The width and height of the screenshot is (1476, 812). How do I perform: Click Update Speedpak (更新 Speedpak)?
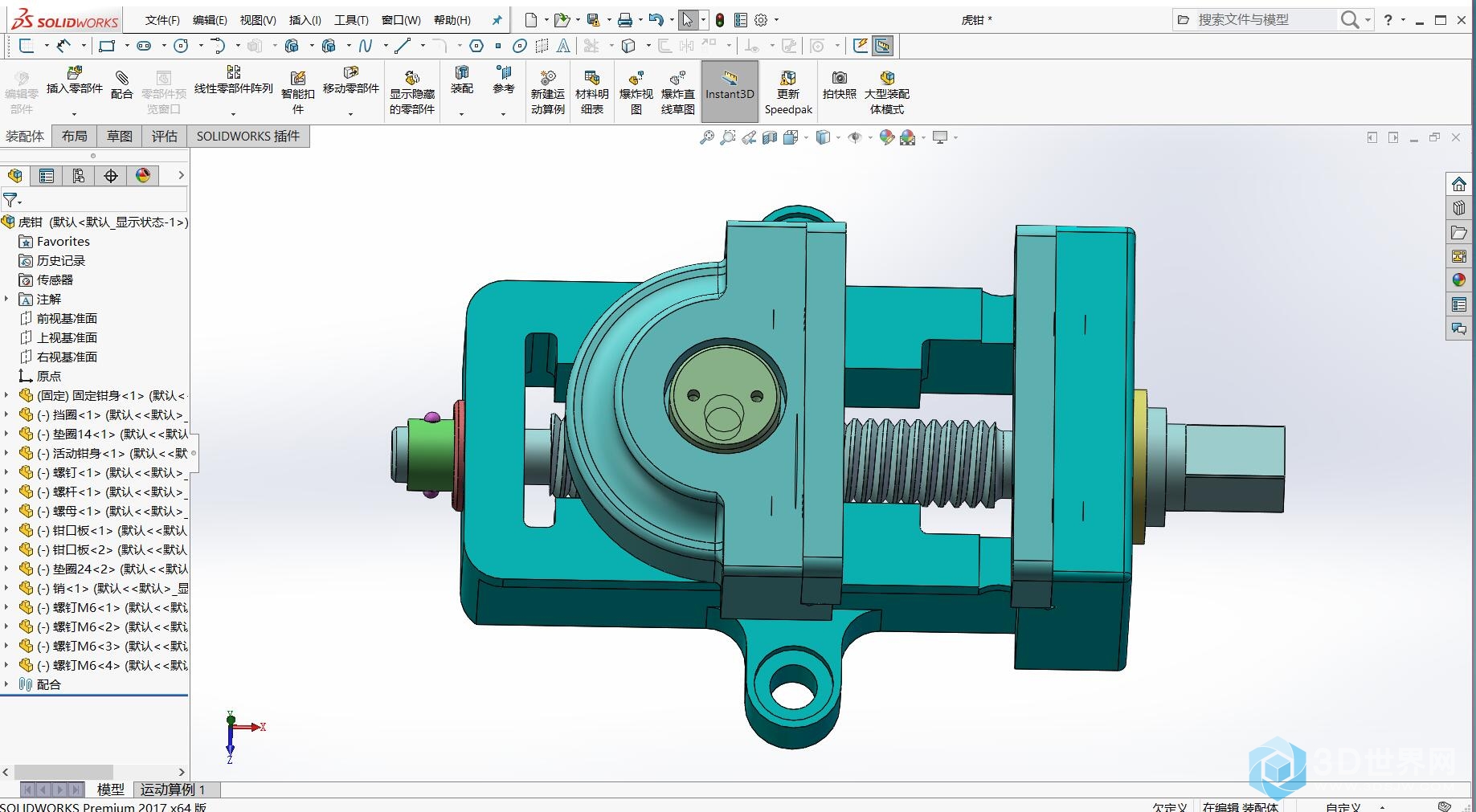(788, 92)
